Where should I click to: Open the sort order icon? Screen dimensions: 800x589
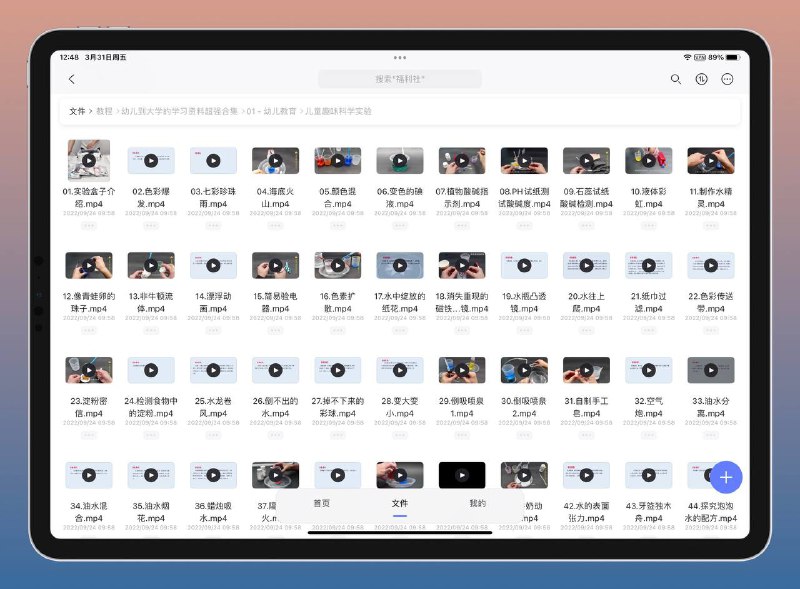(x=702, y=79)
